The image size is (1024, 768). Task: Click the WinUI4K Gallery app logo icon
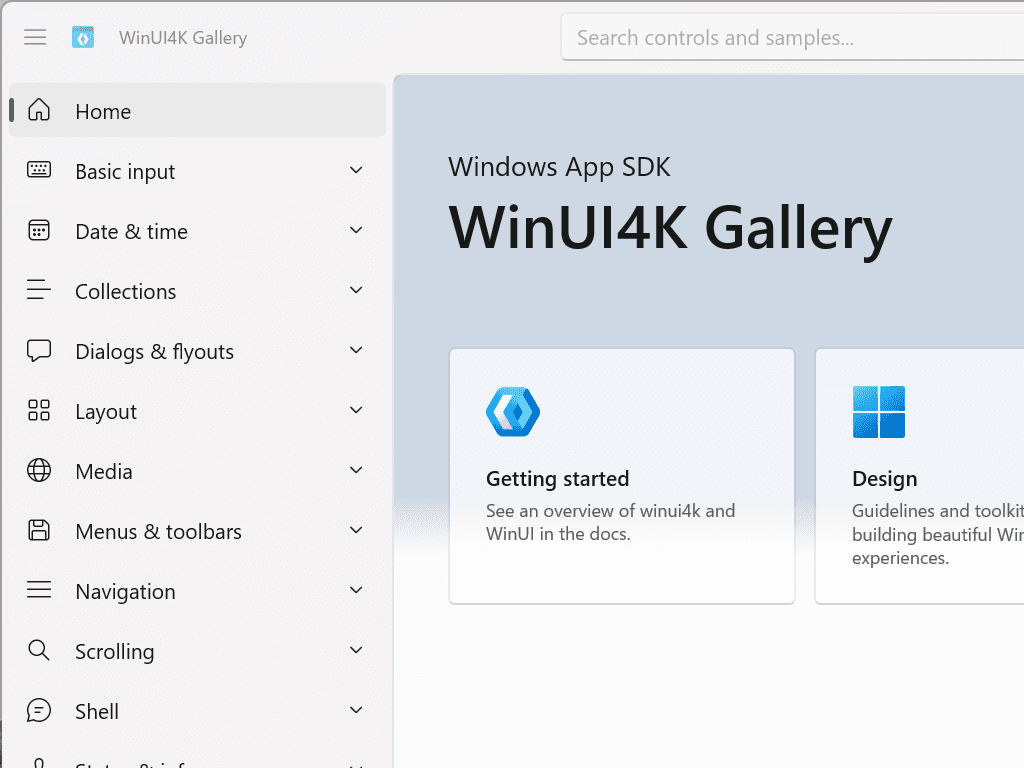(x=83, y=37)
